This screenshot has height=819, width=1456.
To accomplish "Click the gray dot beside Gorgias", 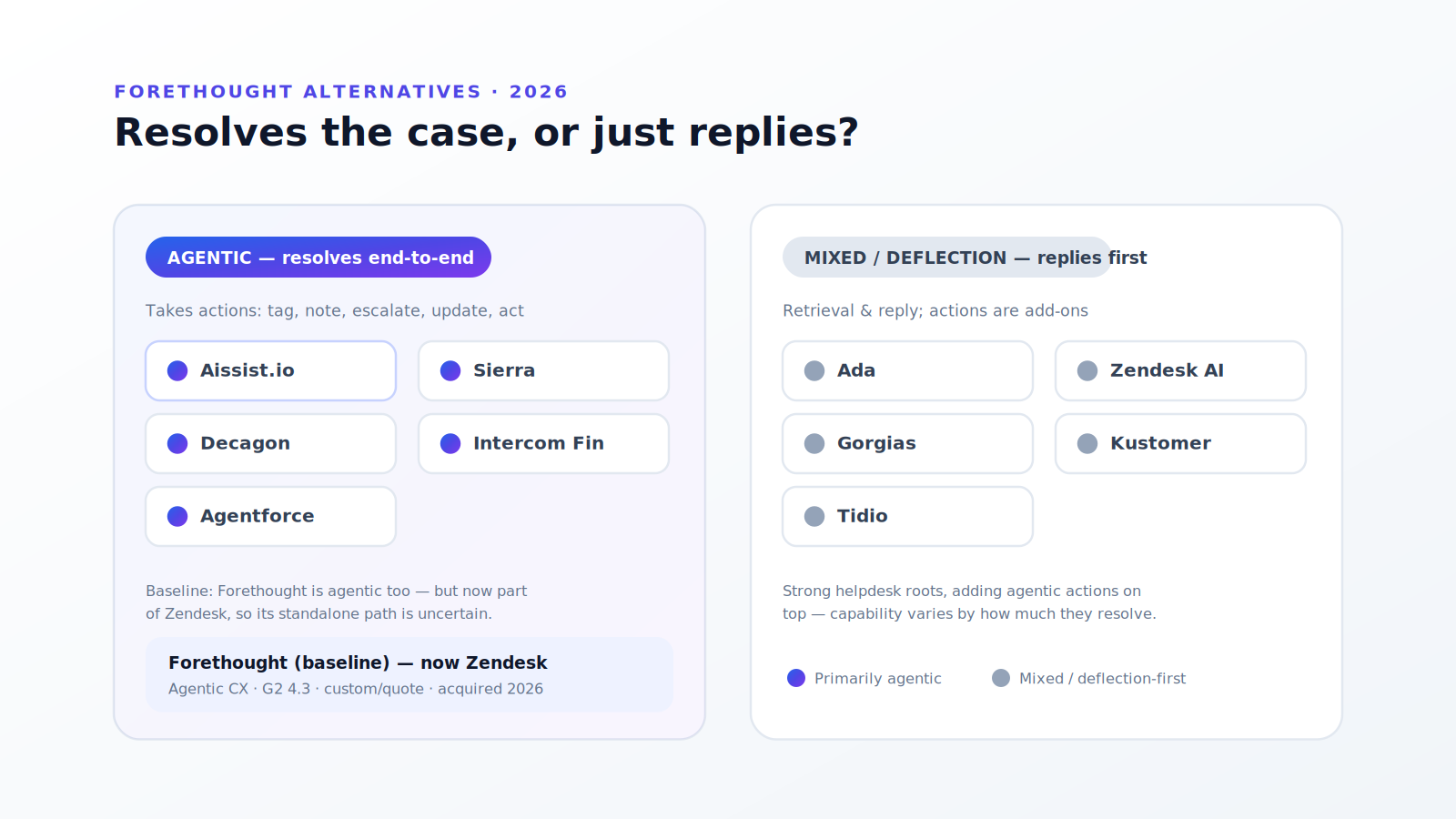I will (814, 443).
